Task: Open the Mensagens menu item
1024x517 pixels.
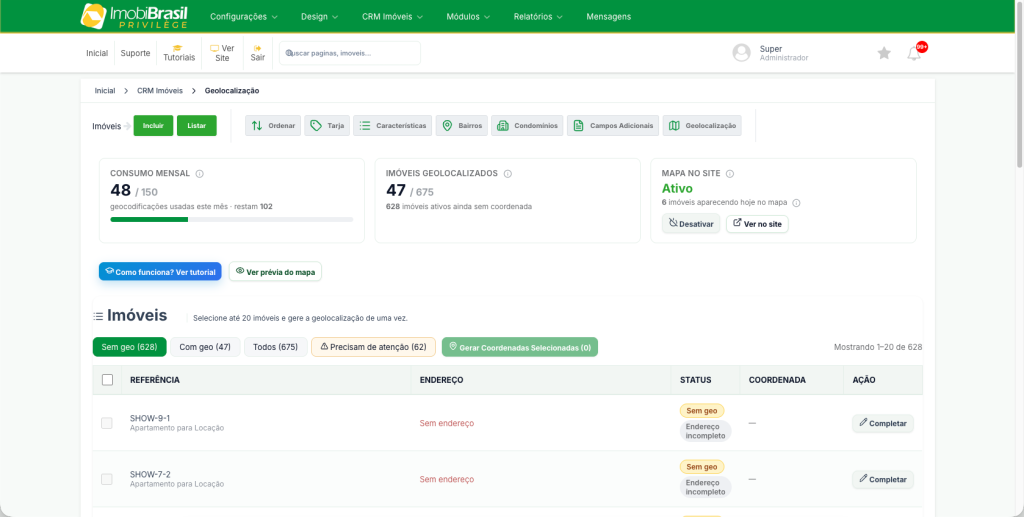Action: [x=609, y=17]
